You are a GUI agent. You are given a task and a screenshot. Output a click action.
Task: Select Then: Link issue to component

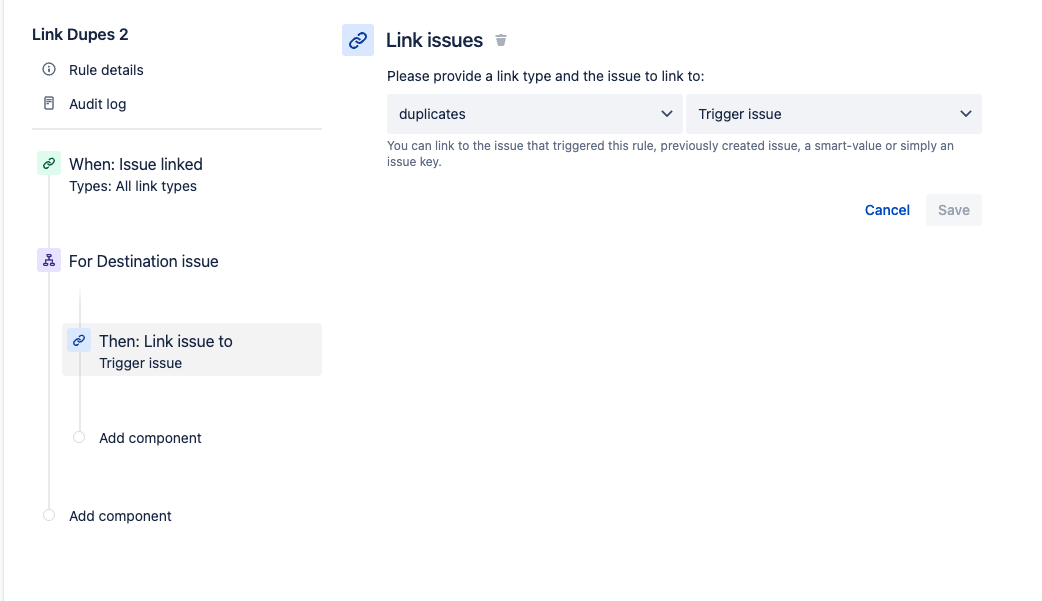pyautogui.click(x=192, y=350)
